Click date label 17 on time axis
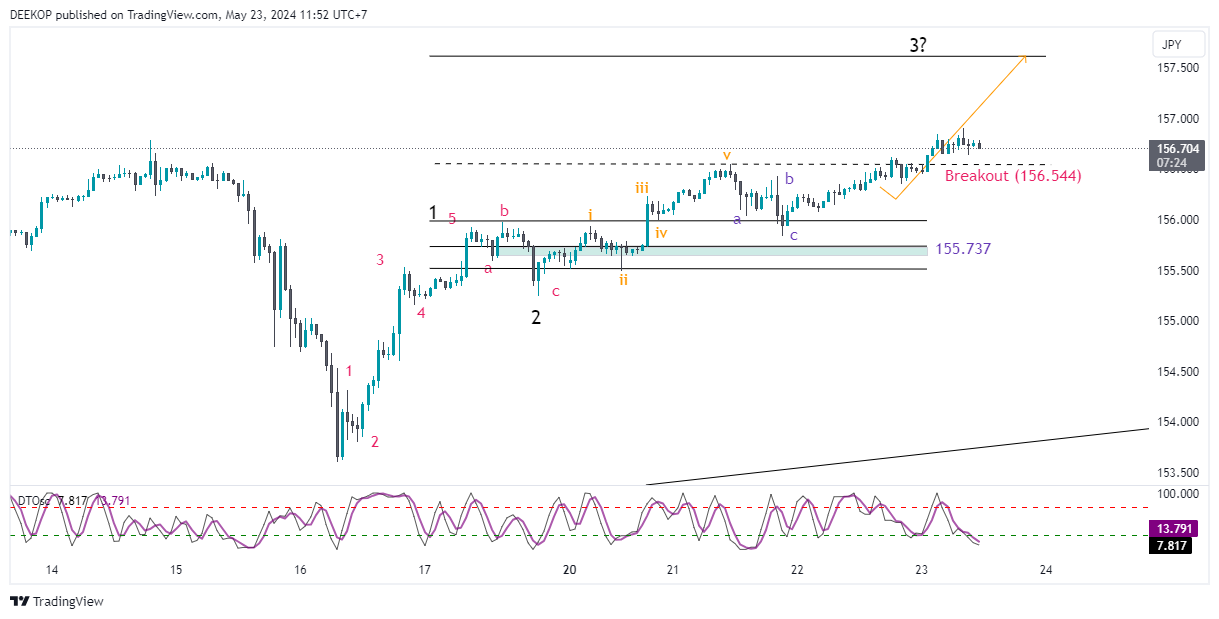Screen dimensions: 1219x619 click(x=425, y=570)
